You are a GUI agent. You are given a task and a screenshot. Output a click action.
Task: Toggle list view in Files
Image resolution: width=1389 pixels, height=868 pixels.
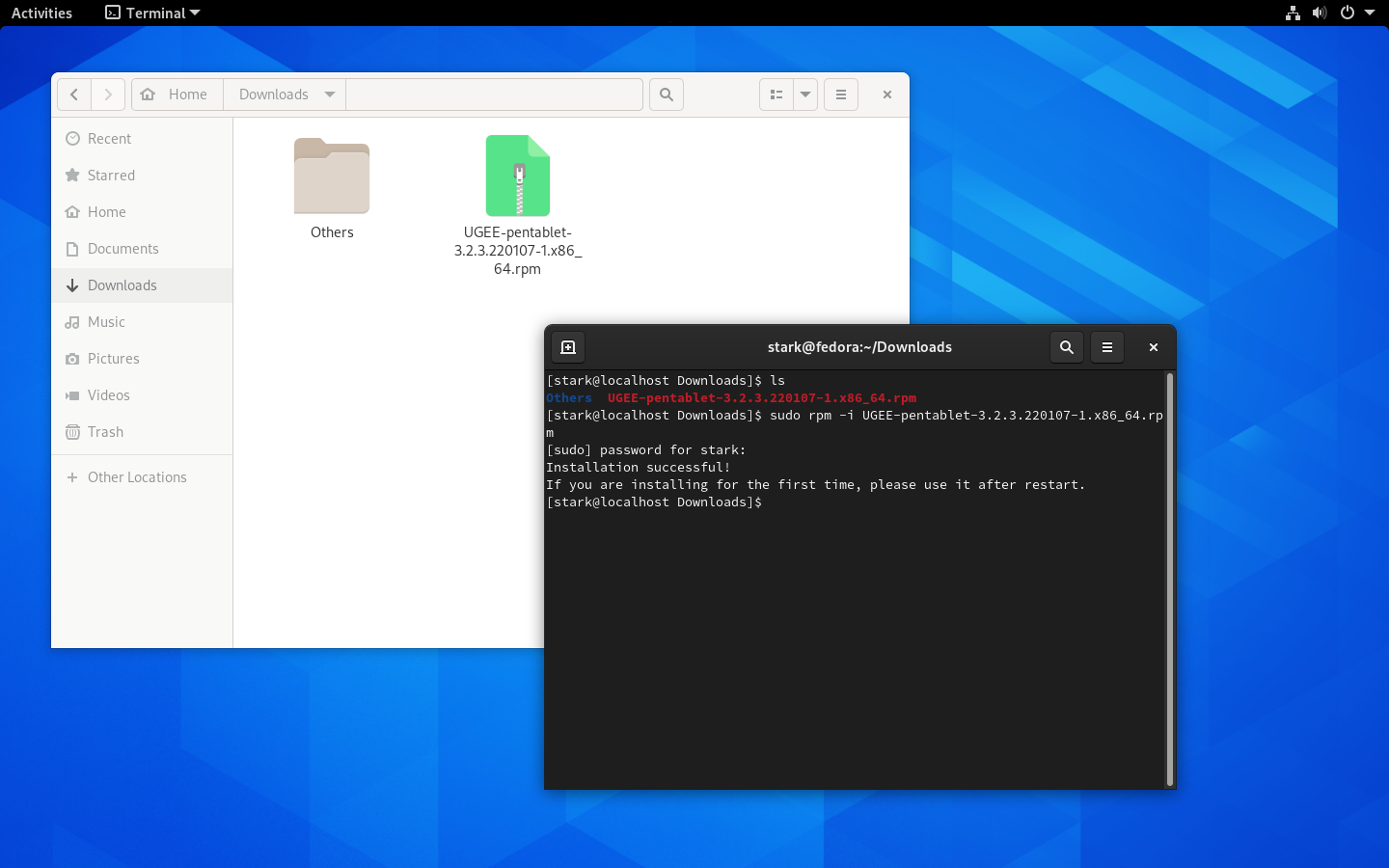[x=776, y=95]
